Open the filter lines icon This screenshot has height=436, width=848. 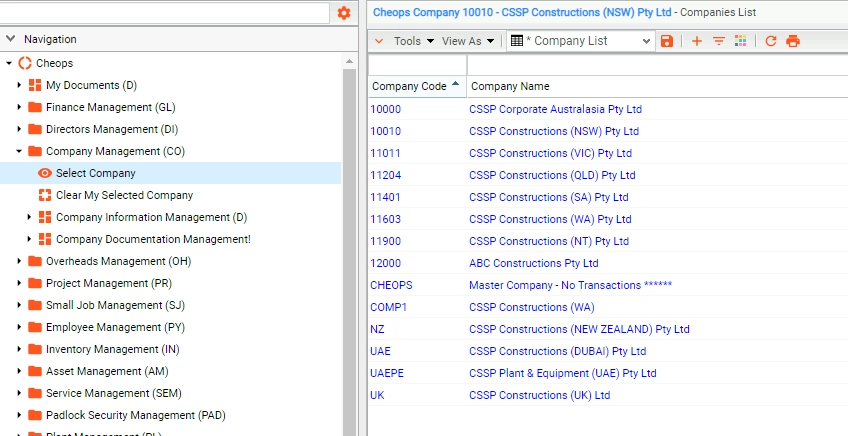coord(719,41)
